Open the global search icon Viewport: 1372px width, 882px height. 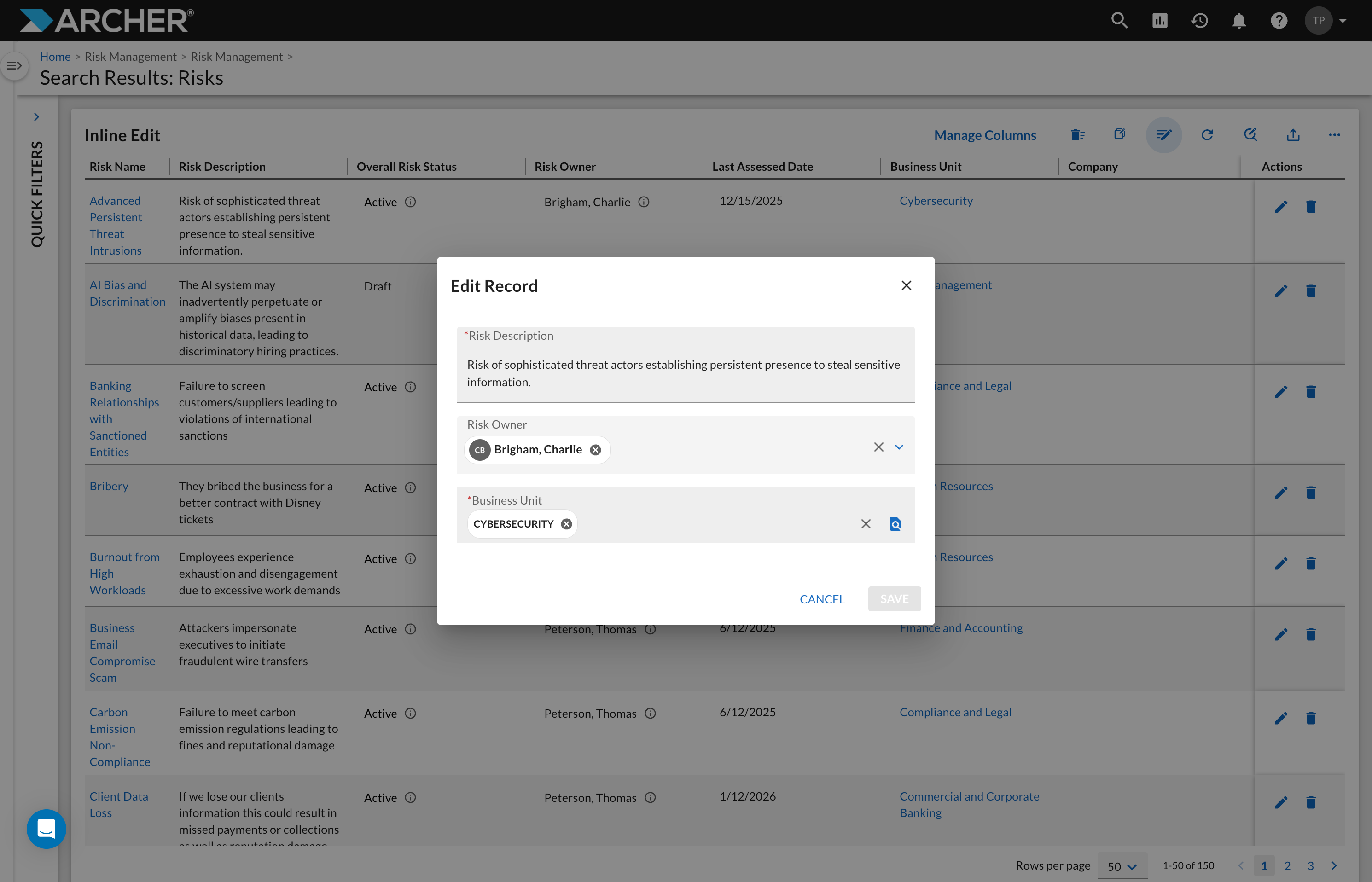[x=1119, y=21]
